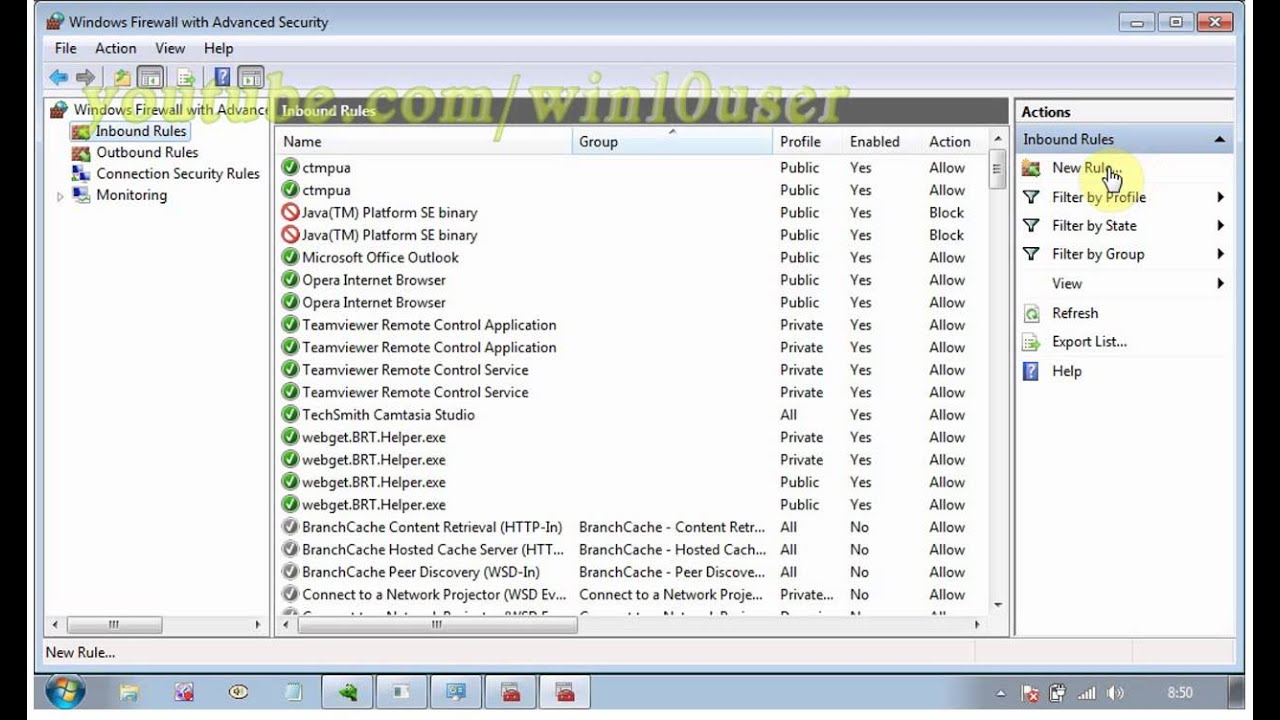The image size is (1280, 720).
Task: Click the Help icon in Actions pane
Action: point(1031,371)
